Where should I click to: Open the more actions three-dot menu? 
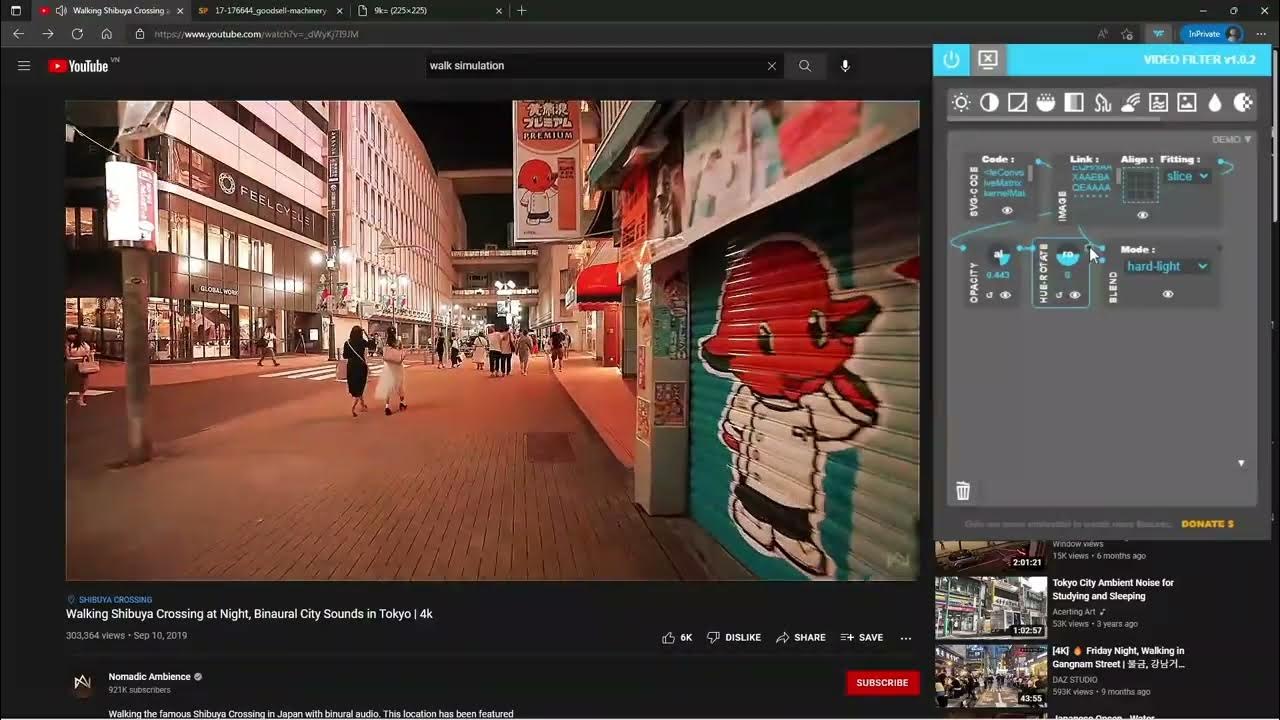(906, 637)
